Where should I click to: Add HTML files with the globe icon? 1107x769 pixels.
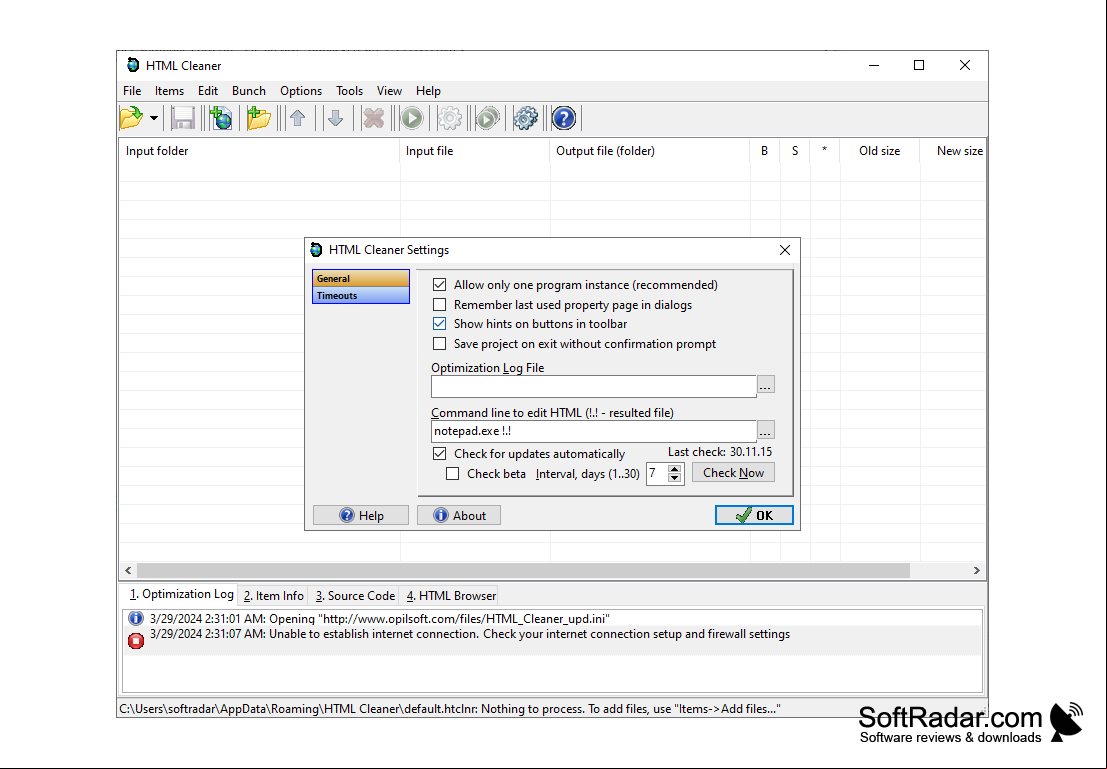click(221, 118)
